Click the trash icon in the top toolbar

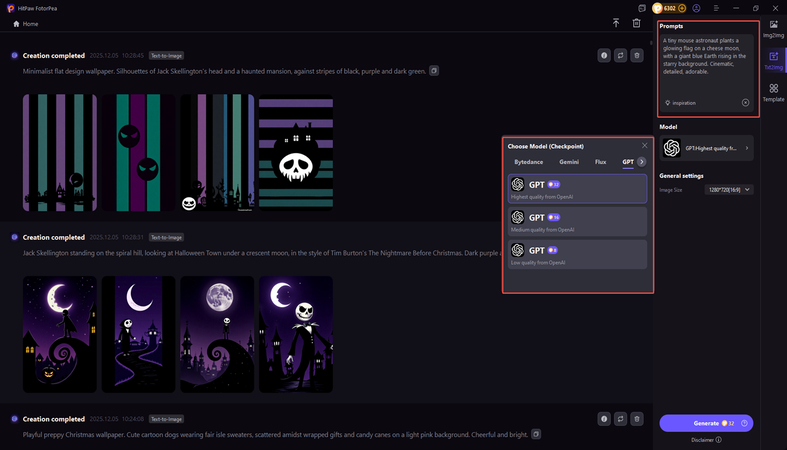637,23
